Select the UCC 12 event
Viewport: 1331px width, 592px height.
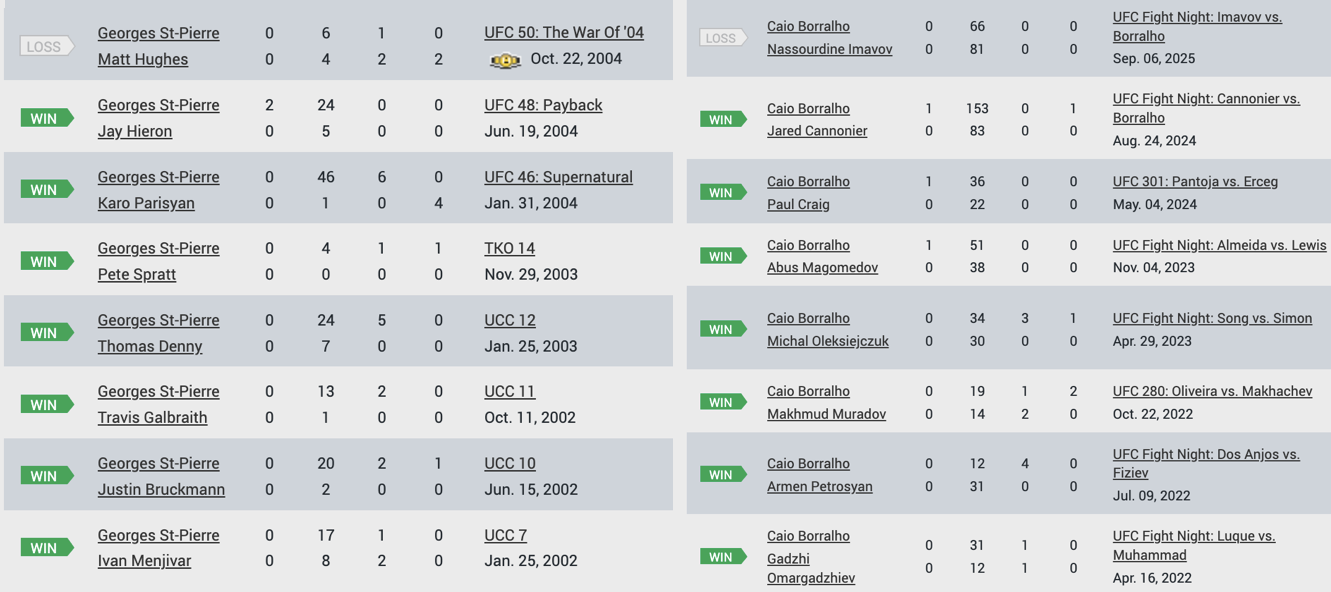(x=510, y=320)
